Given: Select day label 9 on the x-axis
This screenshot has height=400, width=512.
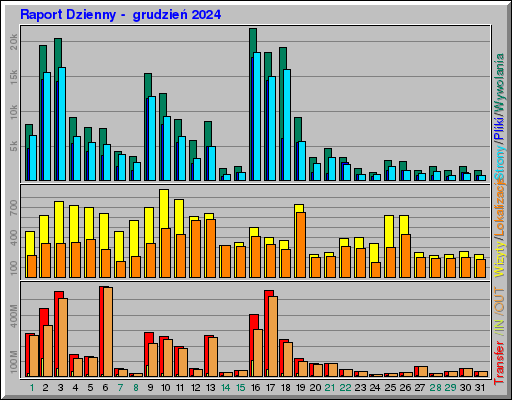Looking at the screenshot, I should 150,388.
